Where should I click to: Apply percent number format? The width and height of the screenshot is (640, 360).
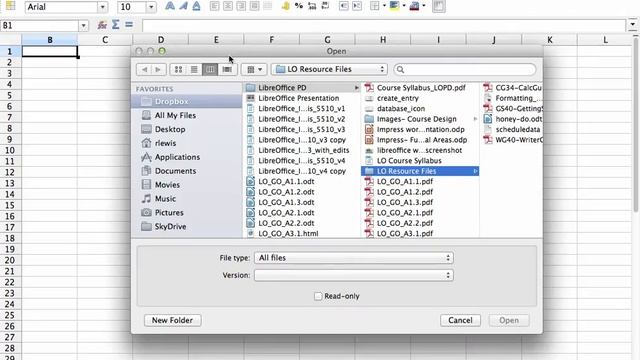(x=299, y=6)
